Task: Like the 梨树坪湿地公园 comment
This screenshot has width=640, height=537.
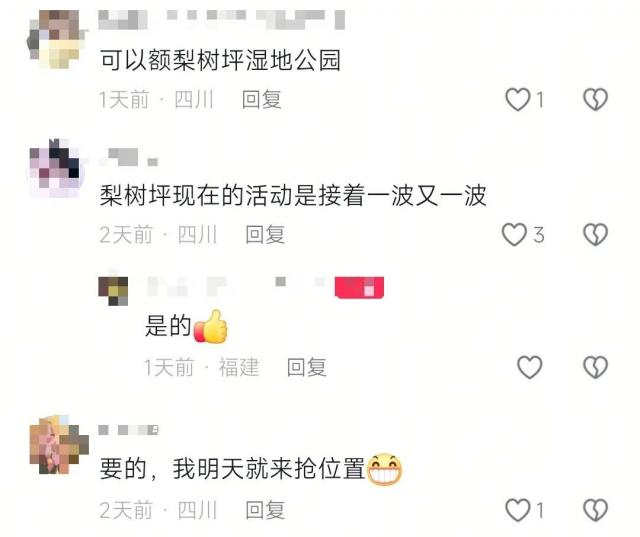Action: tap(518, 100)
